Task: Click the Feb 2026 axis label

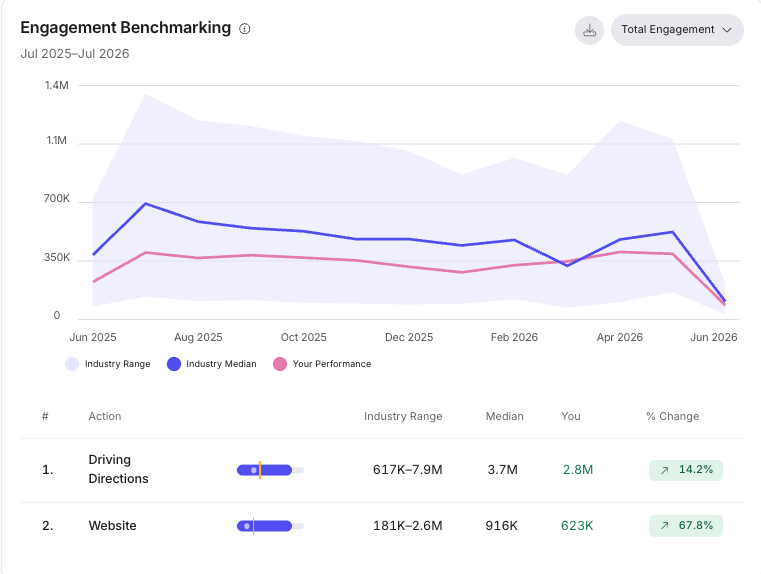Action: (x=514, y=337)
